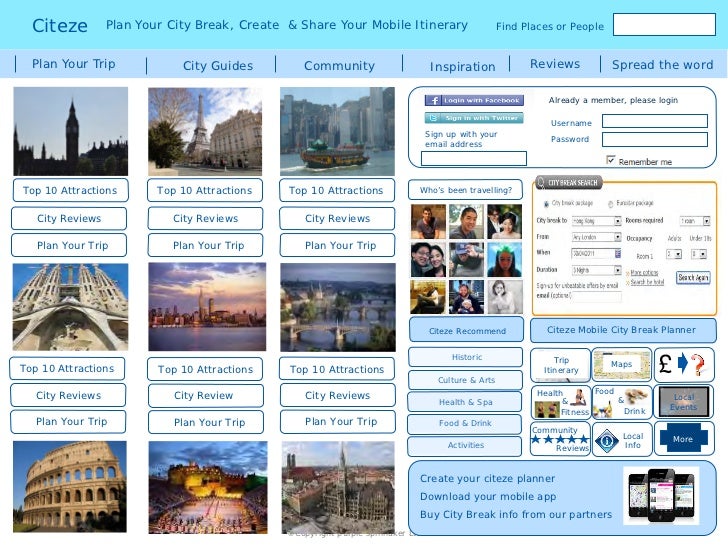Open the Community navigation tab
This screenshot has height=546, width=728.
[339, 66]
